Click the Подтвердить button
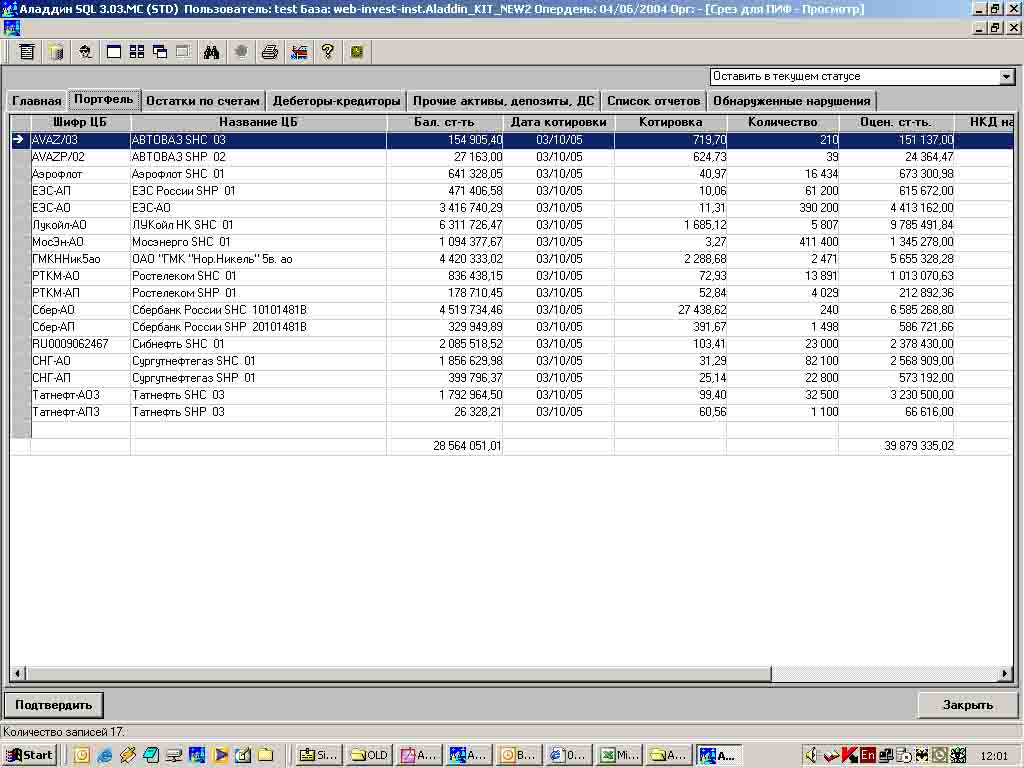The height and width of the screenshot is (768, 1024). pos(54,705)
